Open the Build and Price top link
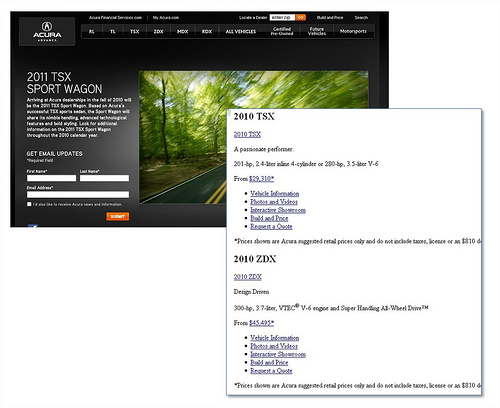This screenshot has height=408, width=500. click(x=330, y=17)
